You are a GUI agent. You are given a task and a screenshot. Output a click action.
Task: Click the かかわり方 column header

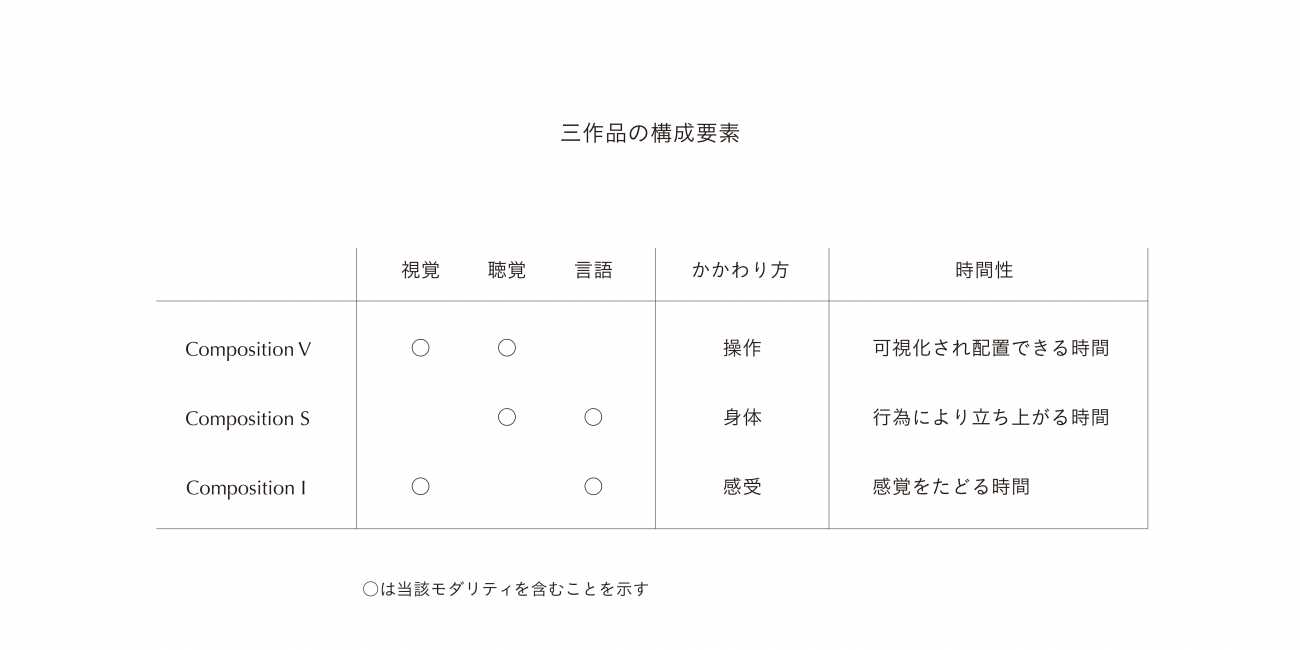(741, 270)
